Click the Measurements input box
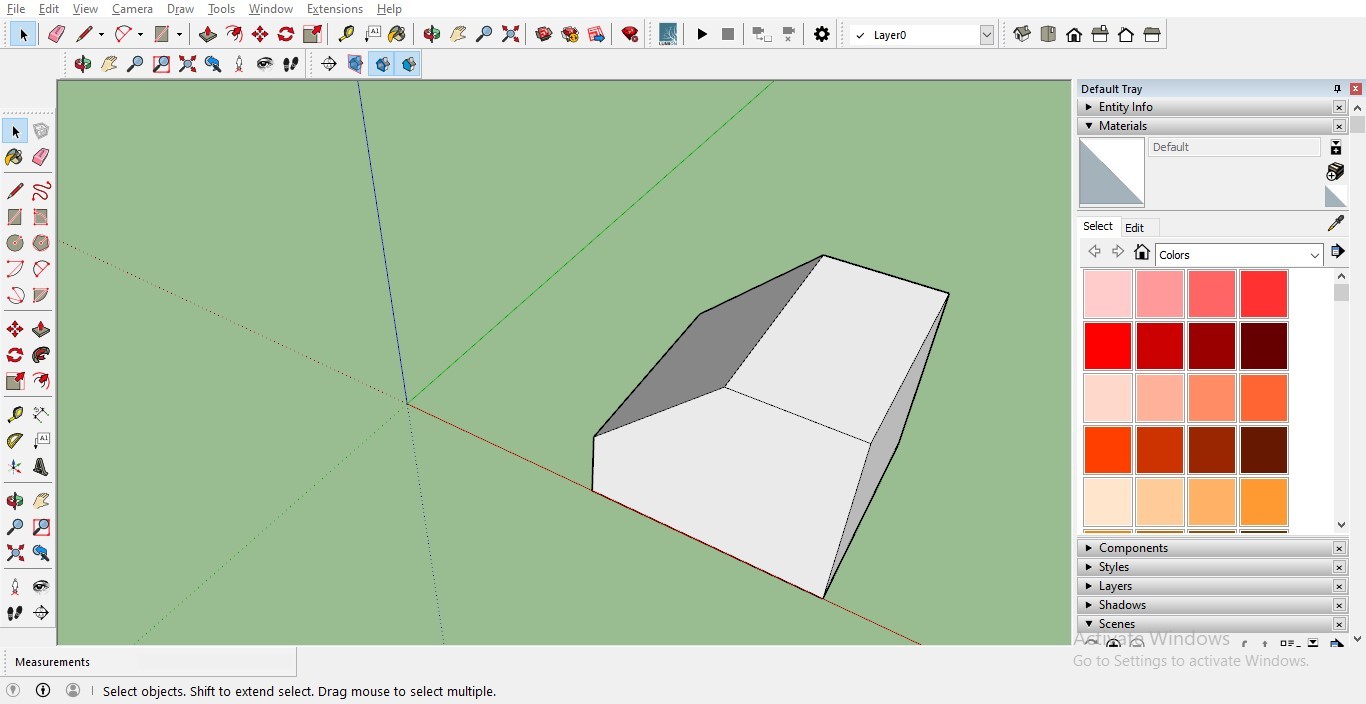Image resolution: width=1366 pixels, height=704 pixels. tap(215, 662)
